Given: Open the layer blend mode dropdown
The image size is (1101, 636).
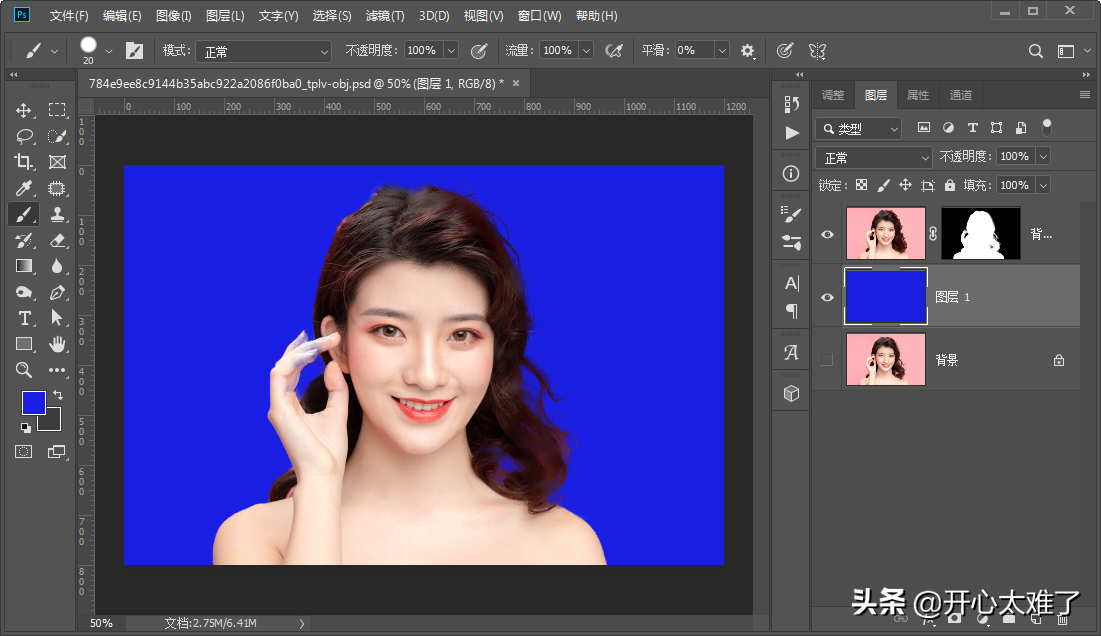Looking at the screenshot, I should (874, 158).
